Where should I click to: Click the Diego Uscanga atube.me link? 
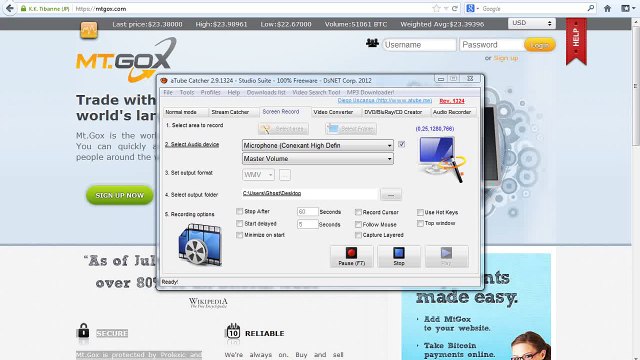(x=384, y=100)
